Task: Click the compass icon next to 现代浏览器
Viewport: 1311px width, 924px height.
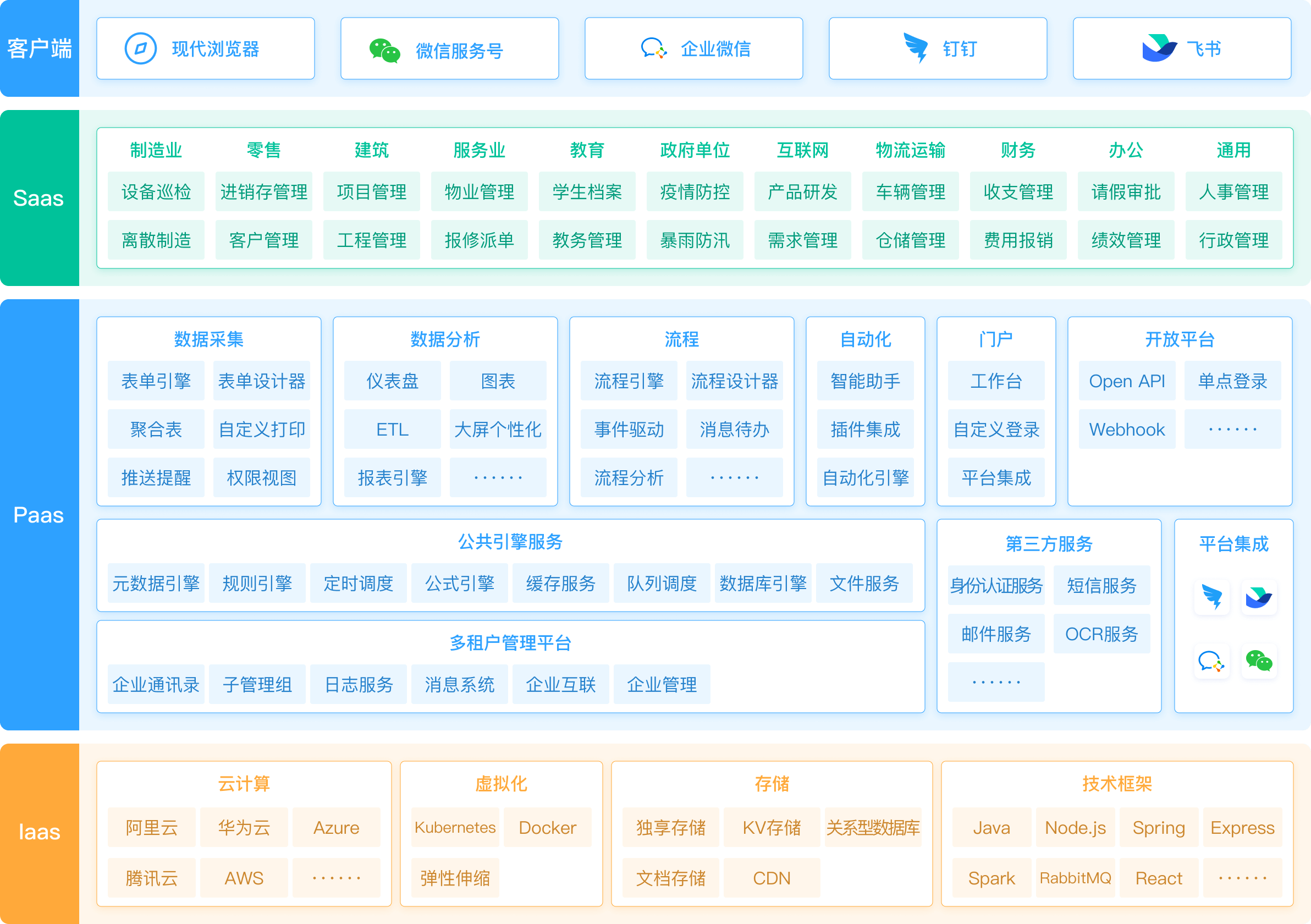Action: [x=139, y=48]
